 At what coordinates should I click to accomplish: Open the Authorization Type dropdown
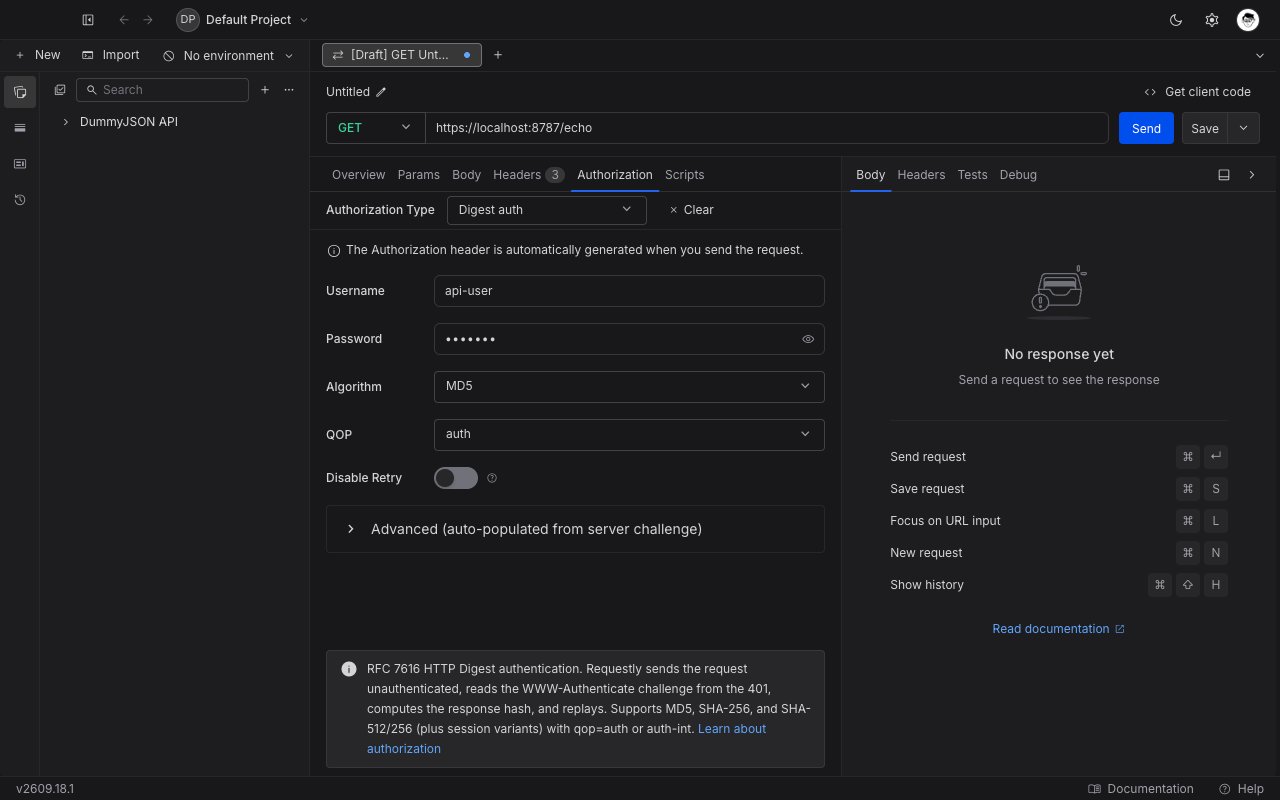point(546,210)
